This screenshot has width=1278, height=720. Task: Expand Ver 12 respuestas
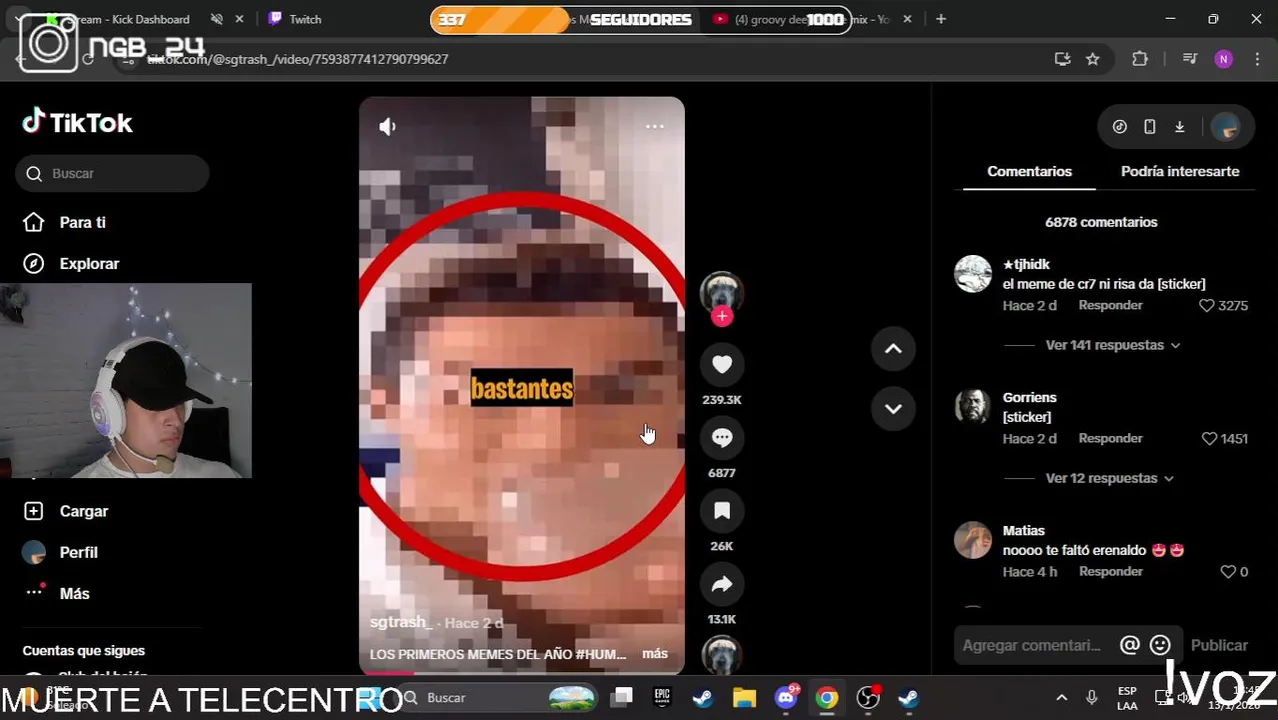pyautogui.click(x=1108, y=478)
